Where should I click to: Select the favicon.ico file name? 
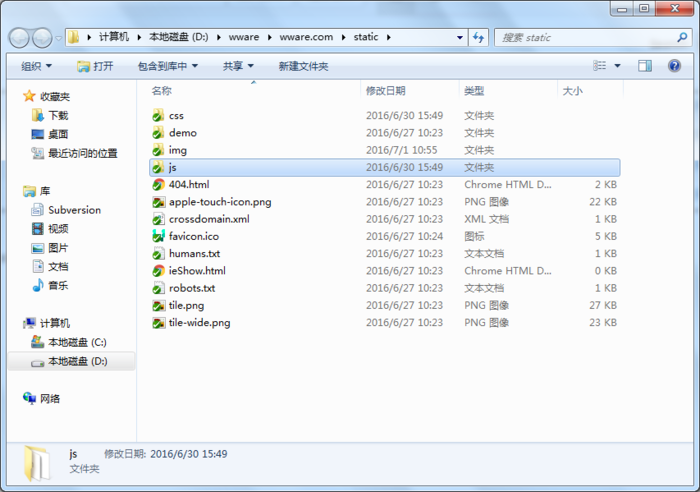[194, 236]
